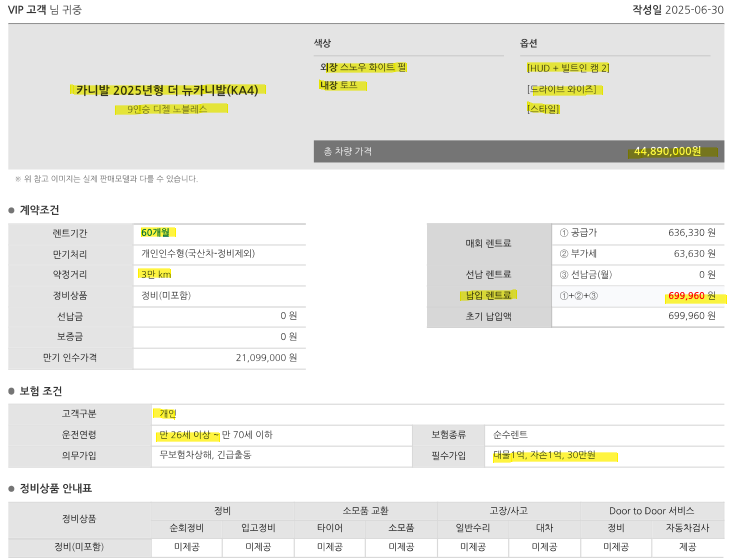The height and width of the screenshot is (559, 739).
Task: Click driver age 만 26세 이상 text
Action: tap(184, 435)
